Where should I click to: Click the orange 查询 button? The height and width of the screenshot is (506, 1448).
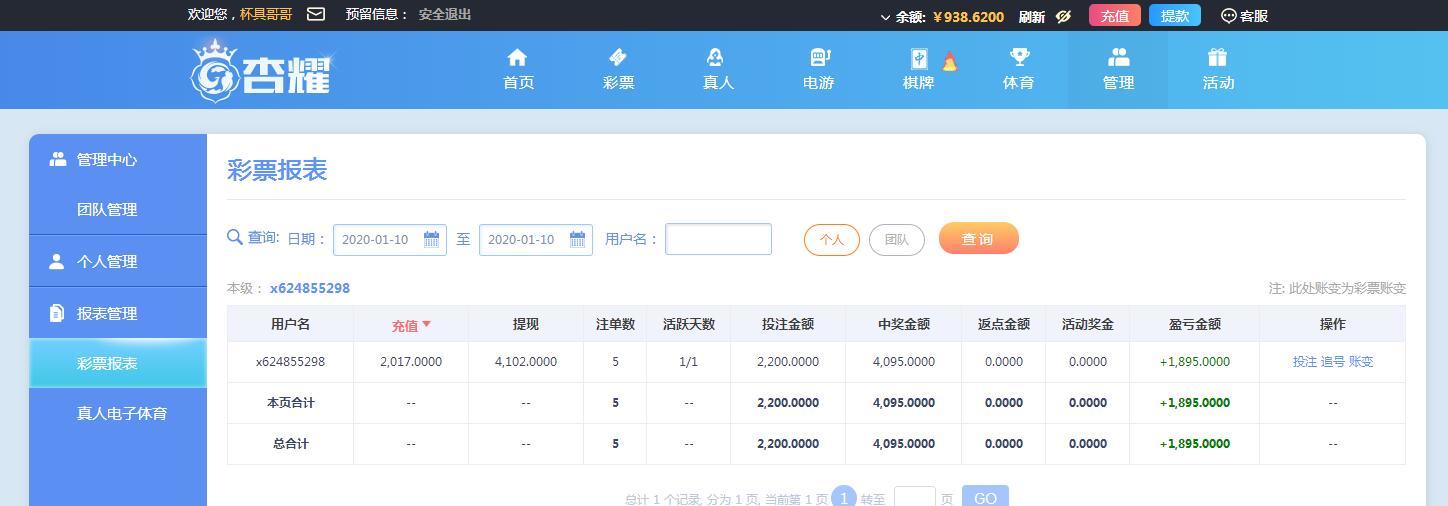pyautogui.click(x=979, y=238)
